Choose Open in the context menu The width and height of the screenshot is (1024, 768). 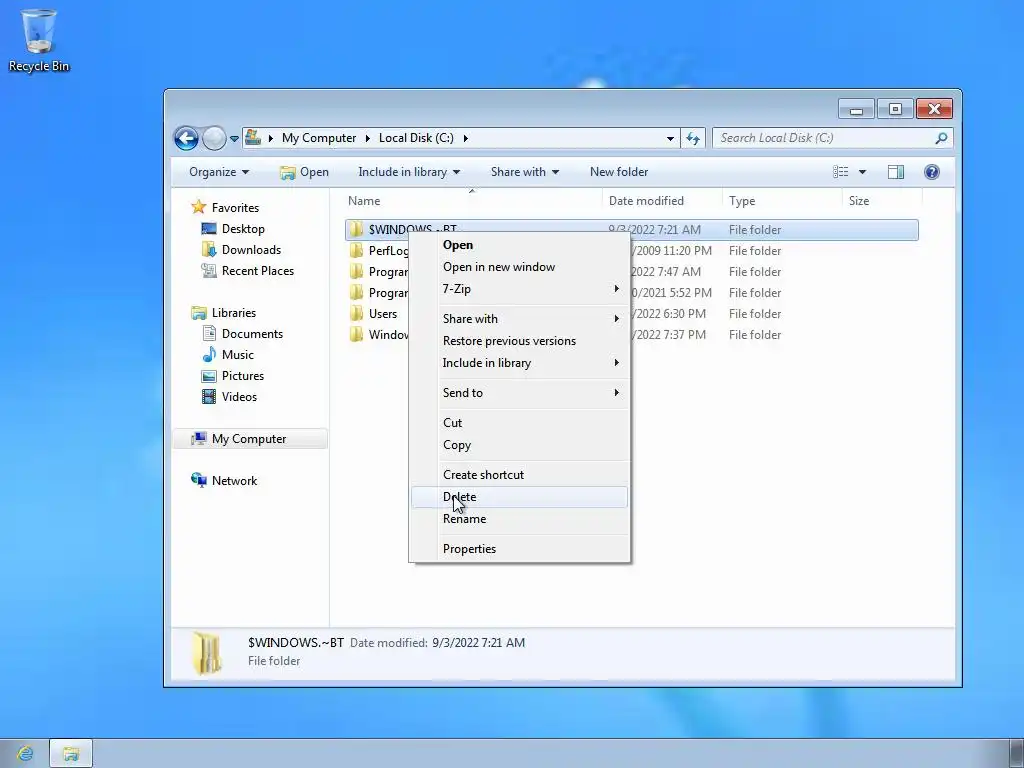tap(519, 245)
